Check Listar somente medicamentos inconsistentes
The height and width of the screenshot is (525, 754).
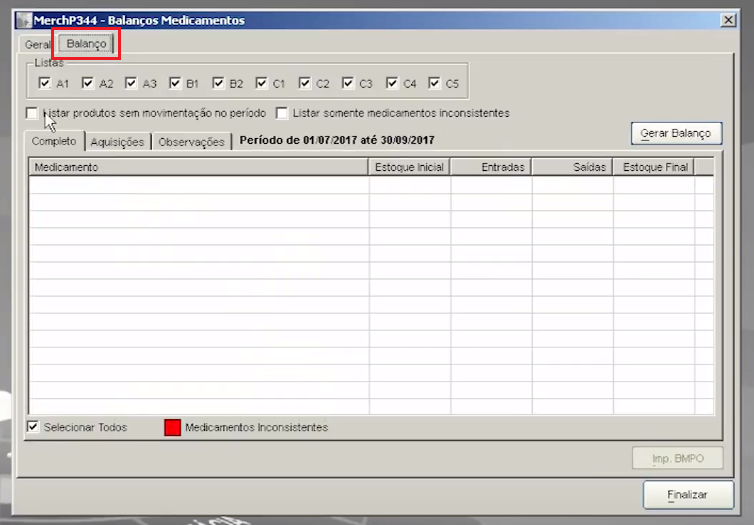pos(282,113)
